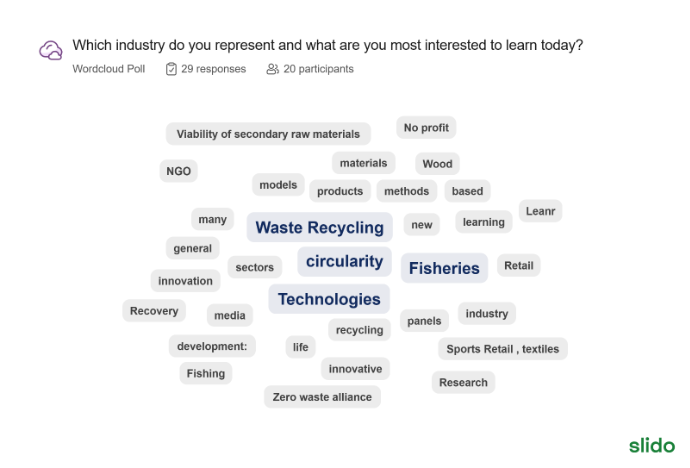This screenshot has width=690, height=468.
Task: Click the participants people icon
Action: (272, 69)
